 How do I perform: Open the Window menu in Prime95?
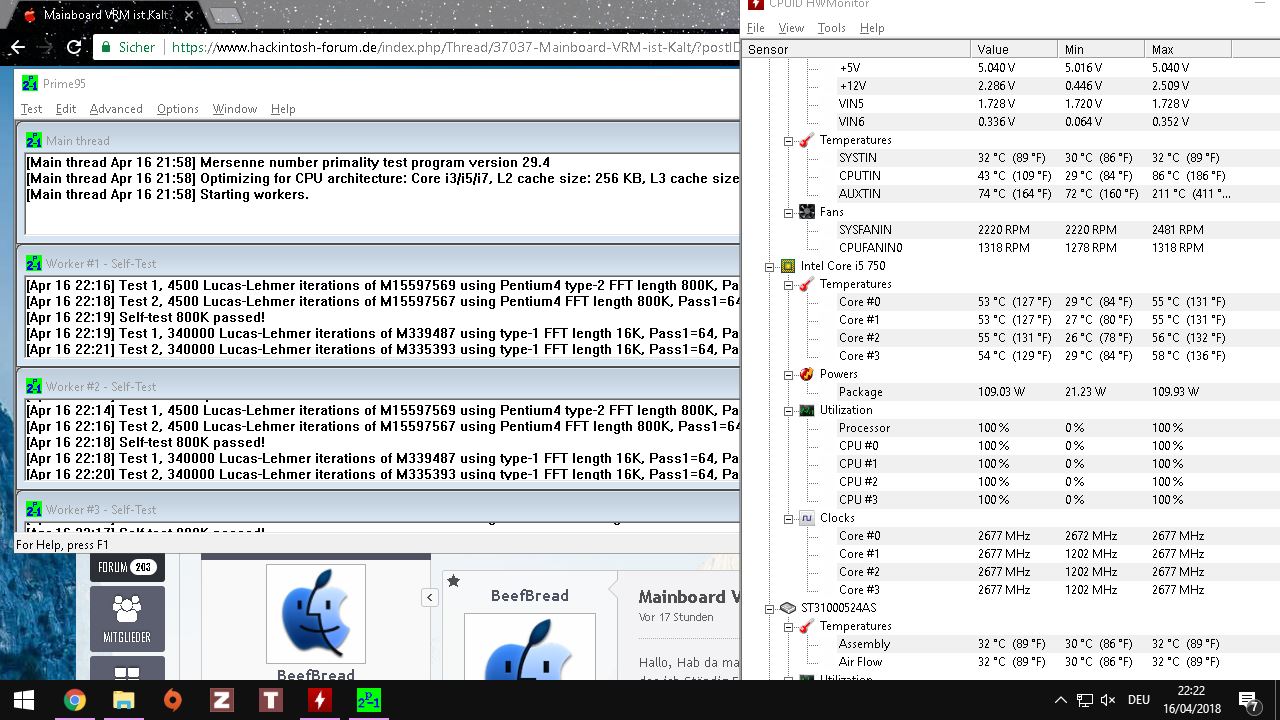pos(235,109)
